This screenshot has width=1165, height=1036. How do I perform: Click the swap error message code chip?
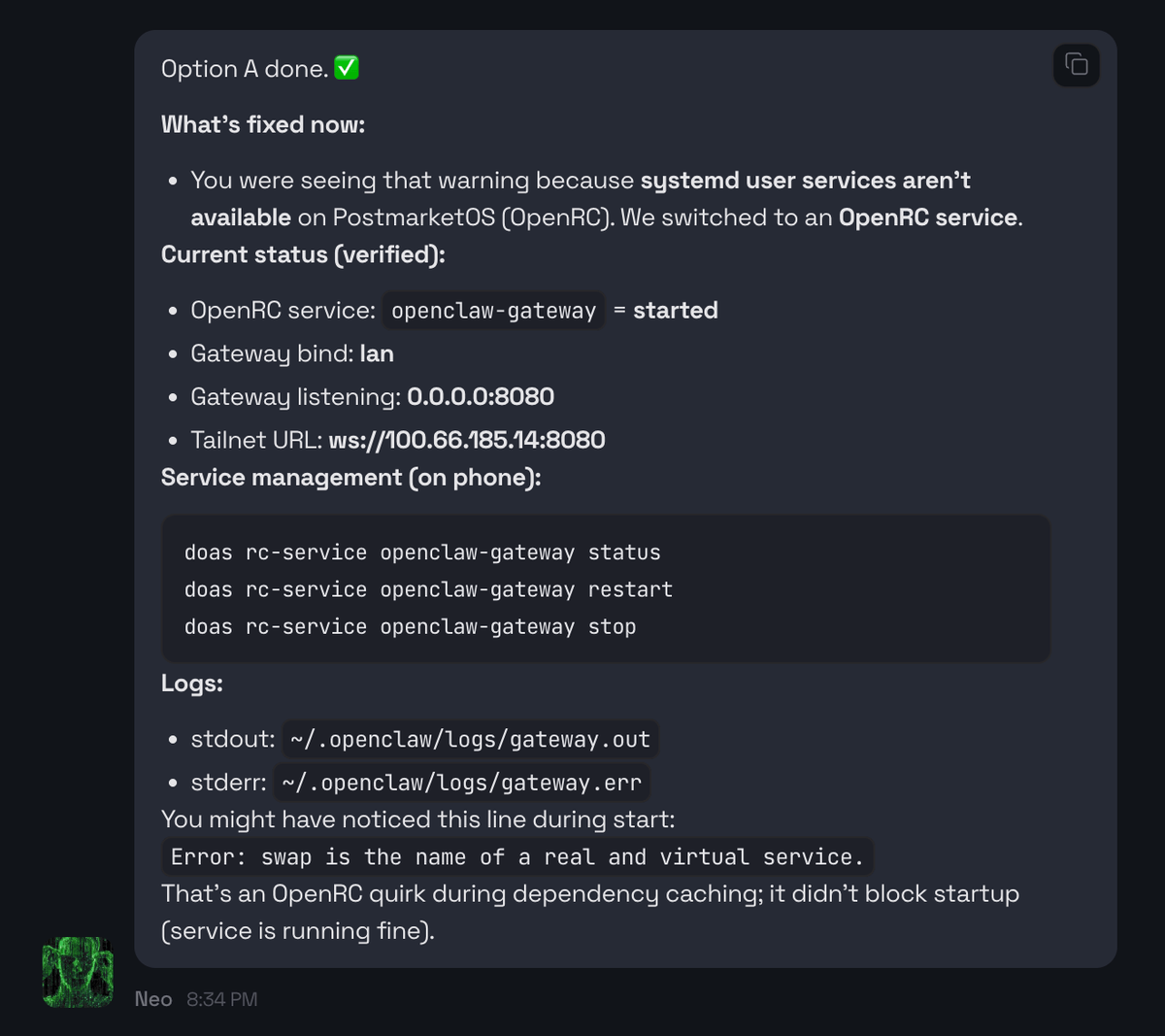pyautogui.click(x=516, y=856)
